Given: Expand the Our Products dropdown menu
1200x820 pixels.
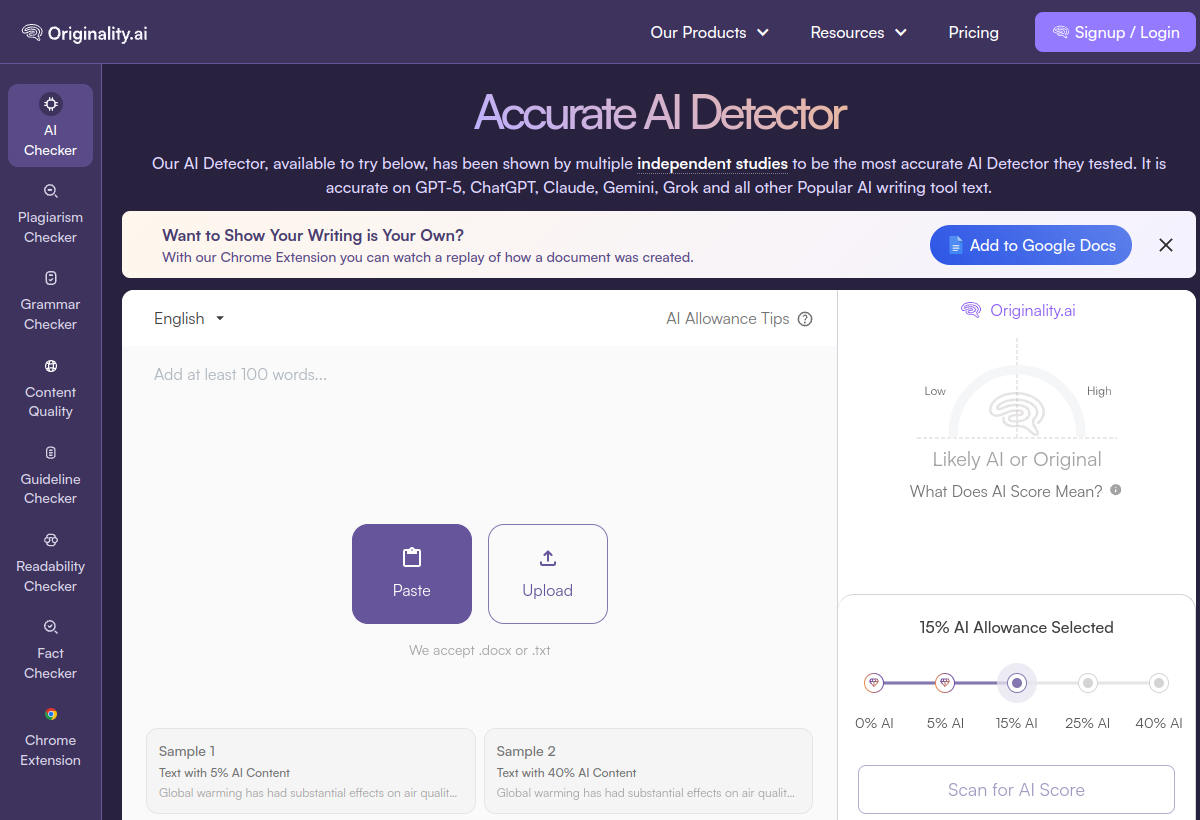Looking at the screenshot, I should pos(710,32).
